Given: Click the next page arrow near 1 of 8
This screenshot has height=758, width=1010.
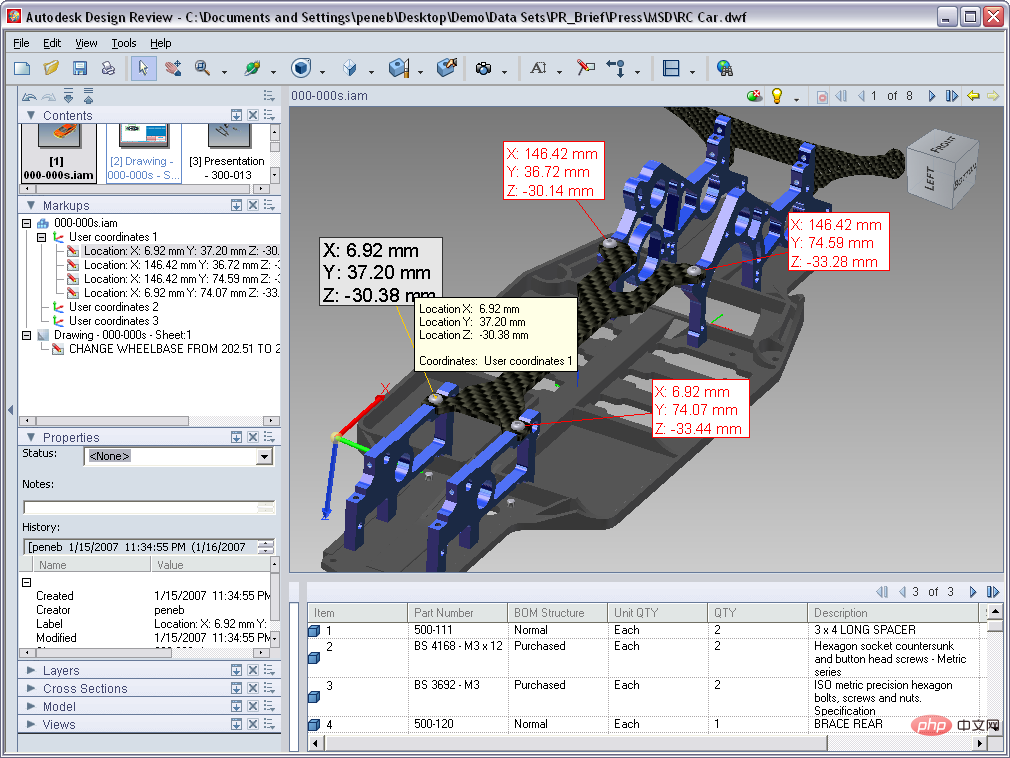Looking at the screenshot, I should [x=932, y=95].
